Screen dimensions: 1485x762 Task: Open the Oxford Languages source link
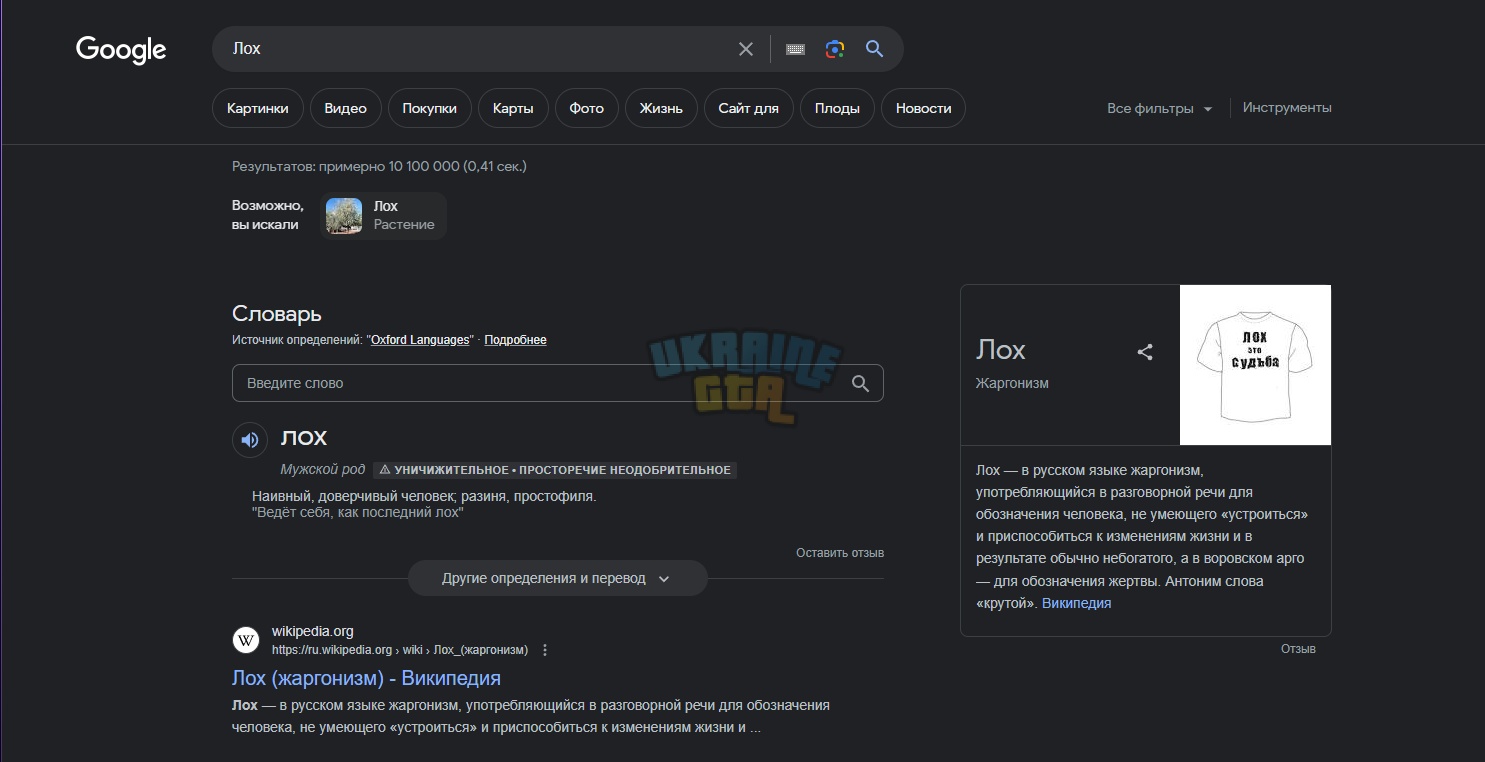[420, 340]
